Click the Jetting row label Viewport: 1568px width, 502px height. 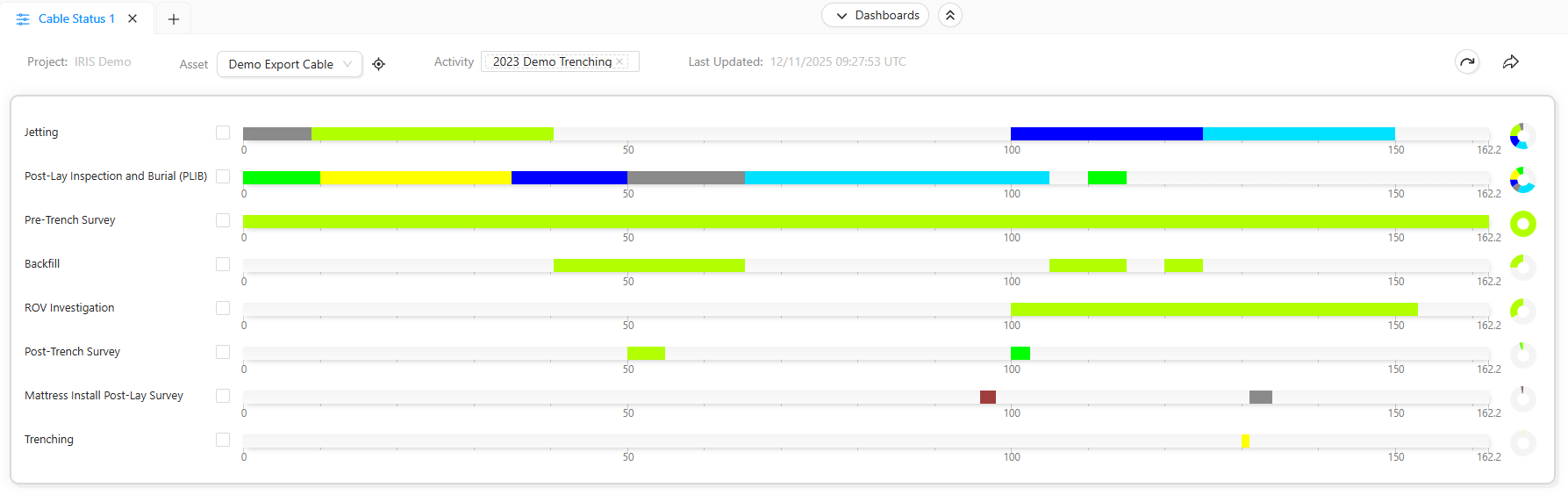41,133
